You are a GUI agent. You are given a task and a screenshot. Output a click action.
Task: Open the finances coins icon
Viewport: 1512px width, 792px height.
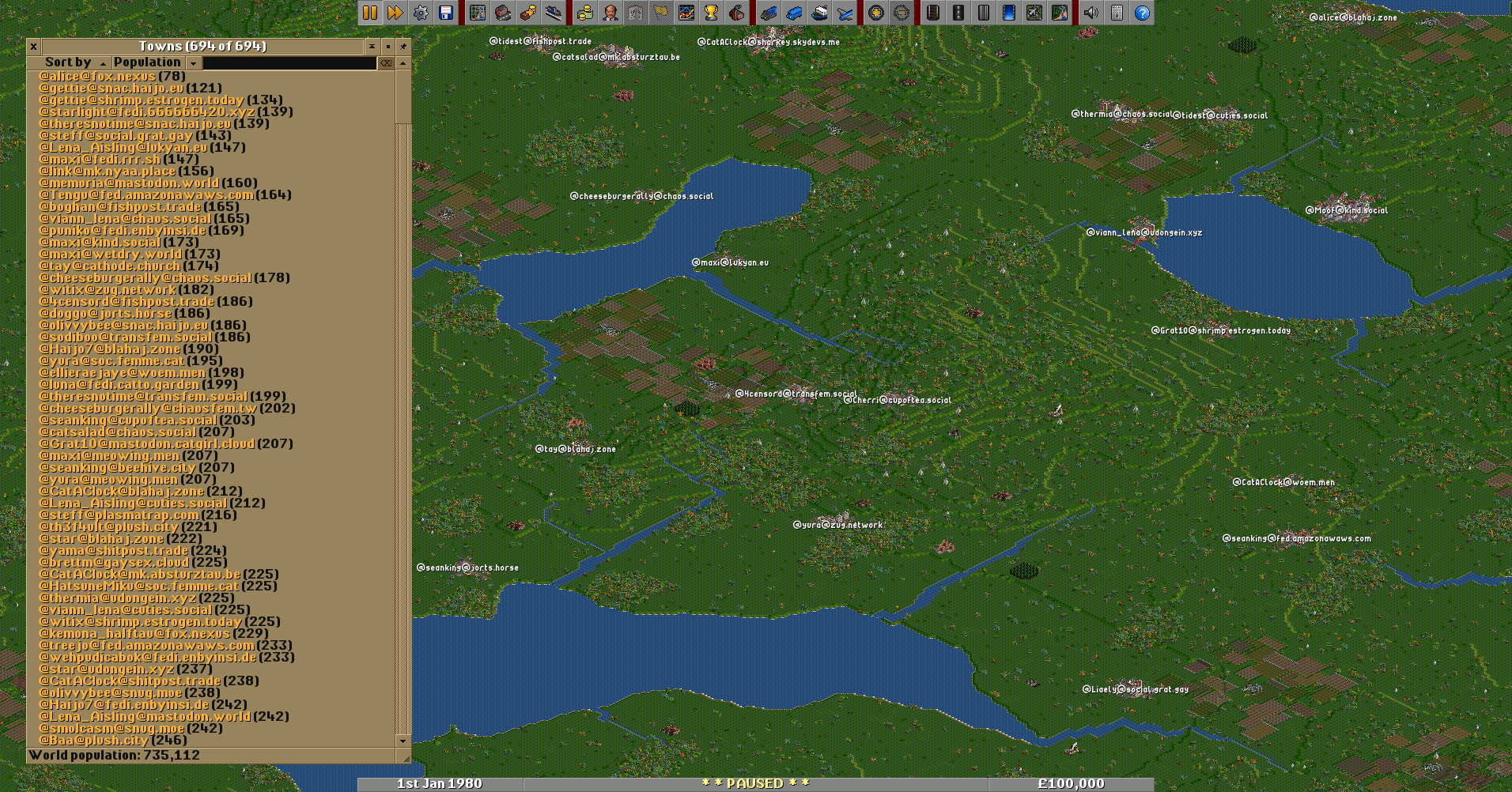coord(585,13)
